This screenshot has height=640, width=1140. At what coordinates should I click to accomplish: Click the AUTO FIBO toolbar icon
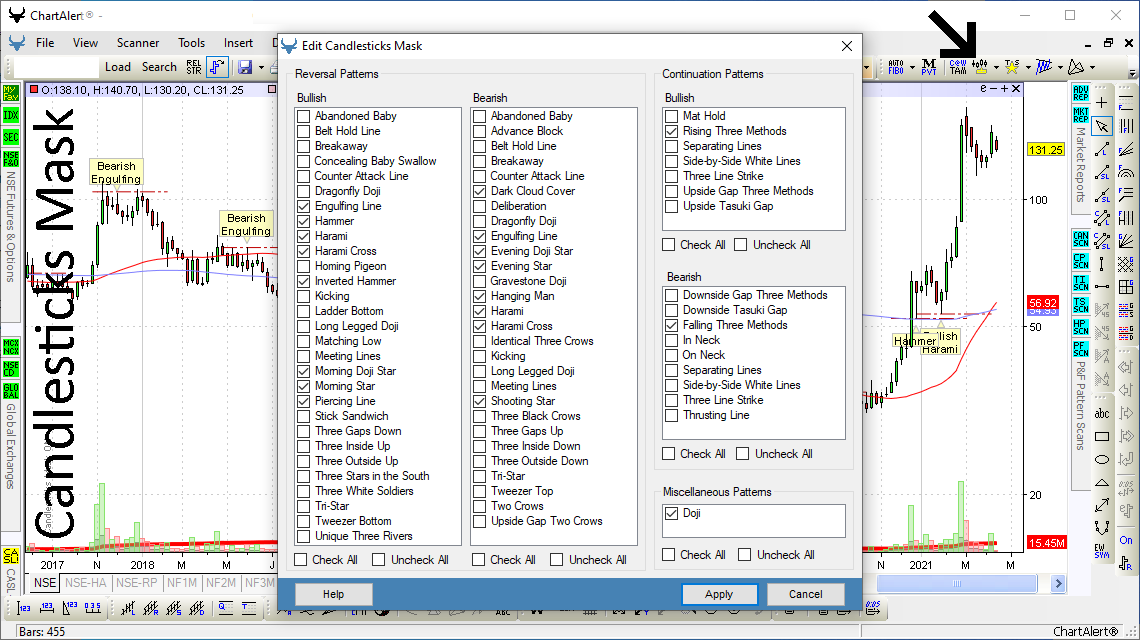(x=896, y=67)
